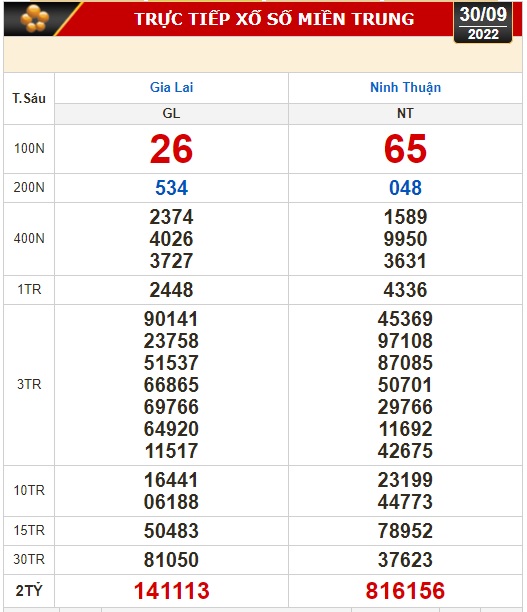This screenshot has width=527, height=612.
Task: Select the '100N' prize label
Action: click(x=29, y=149)
